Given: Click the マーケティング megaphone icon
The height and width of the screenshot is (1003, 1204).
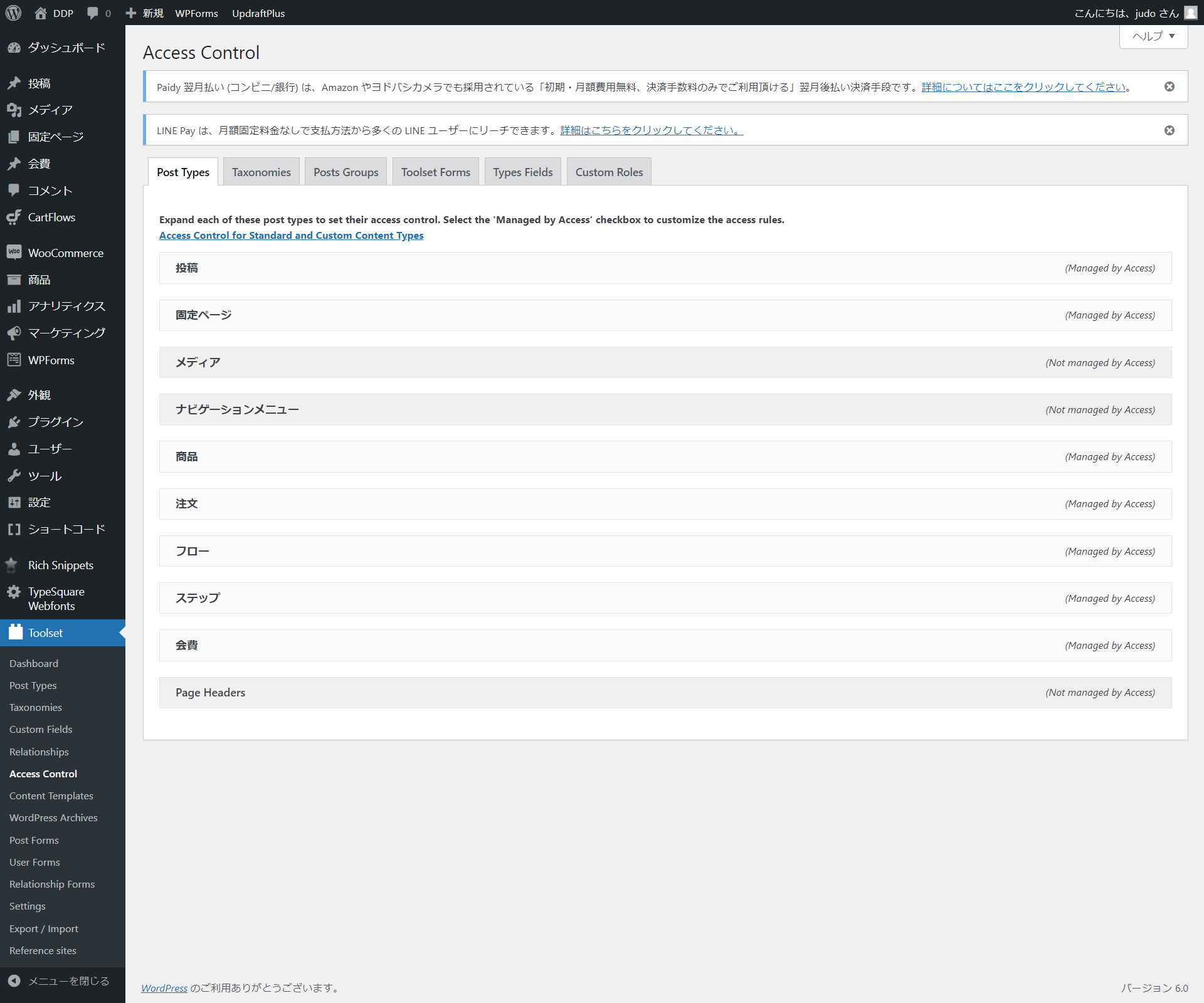Looking at the screenshot, I should [x=14, y=333].
